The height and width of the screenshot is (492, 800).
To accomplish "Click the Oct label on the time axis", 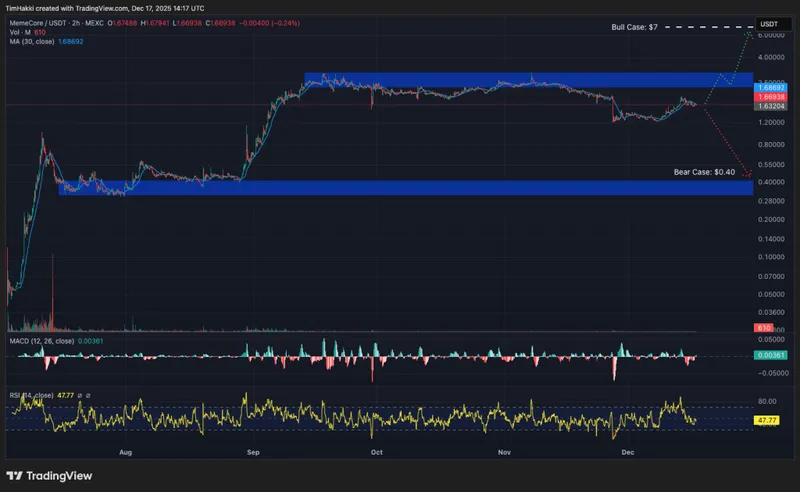I will 377,452.
